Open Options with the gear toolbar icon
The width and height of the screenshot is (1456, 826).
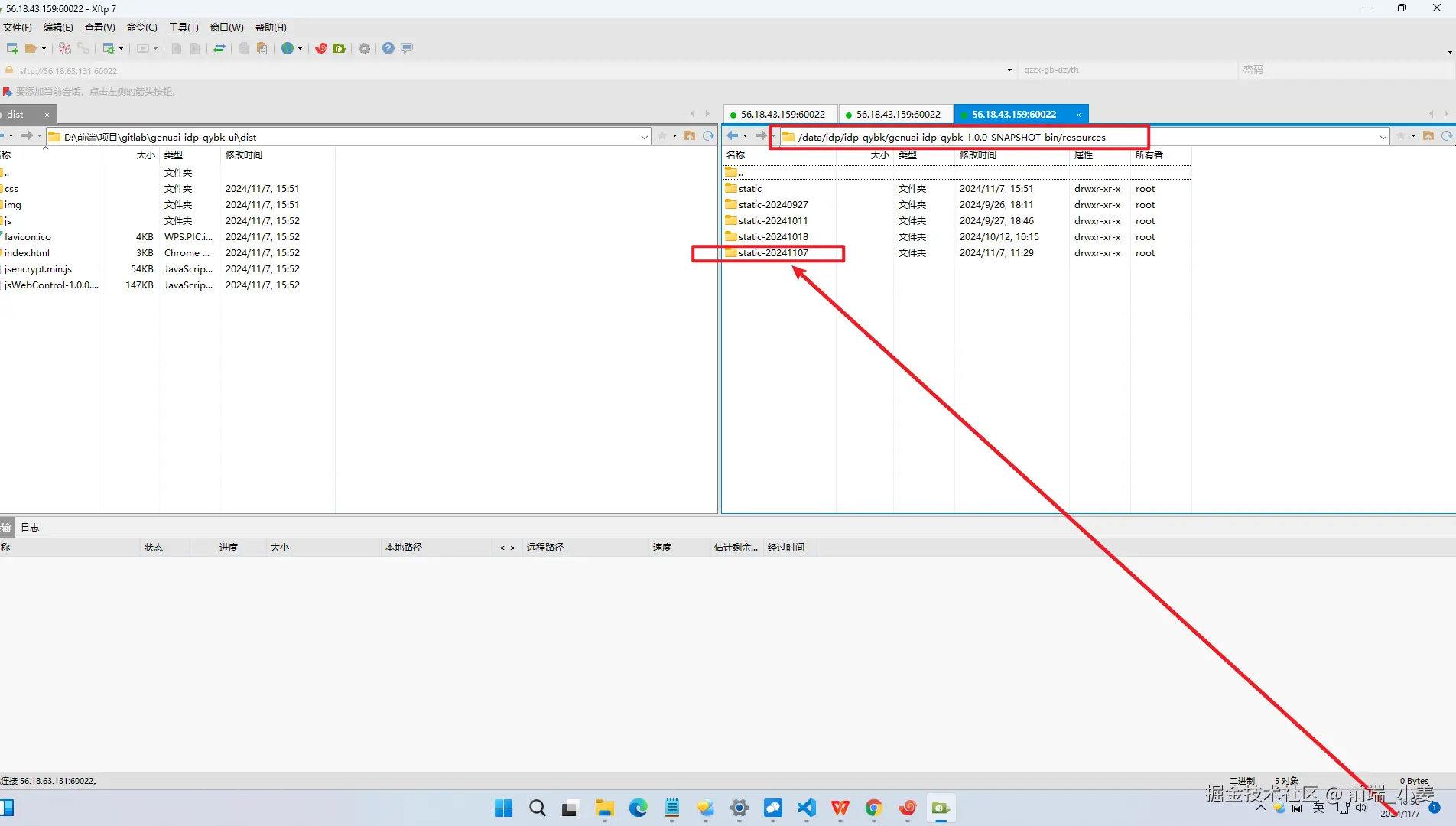coord(365,48)
